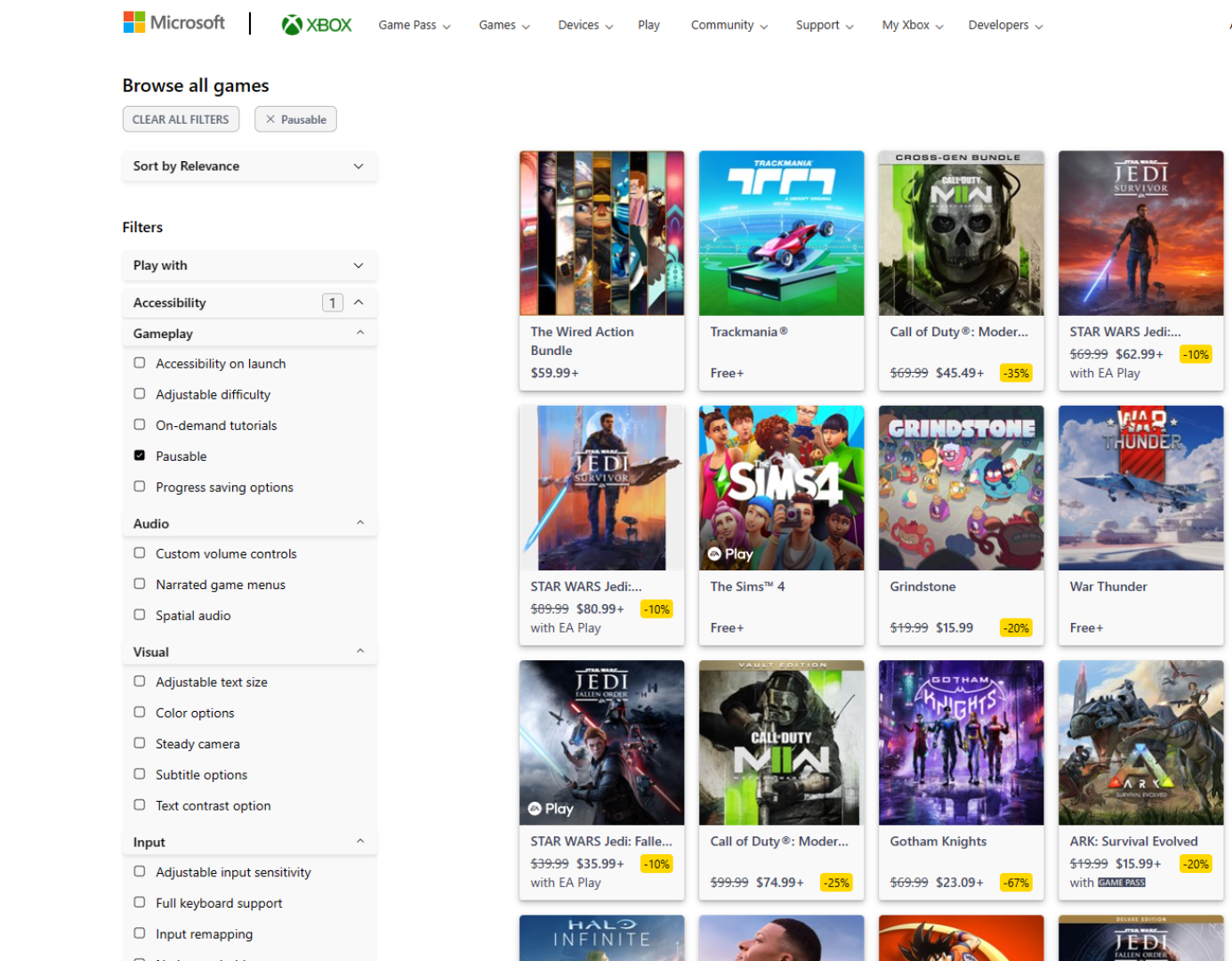Collapse the Audio filter section
This screenshot has height=961, width=1232.
360,522
